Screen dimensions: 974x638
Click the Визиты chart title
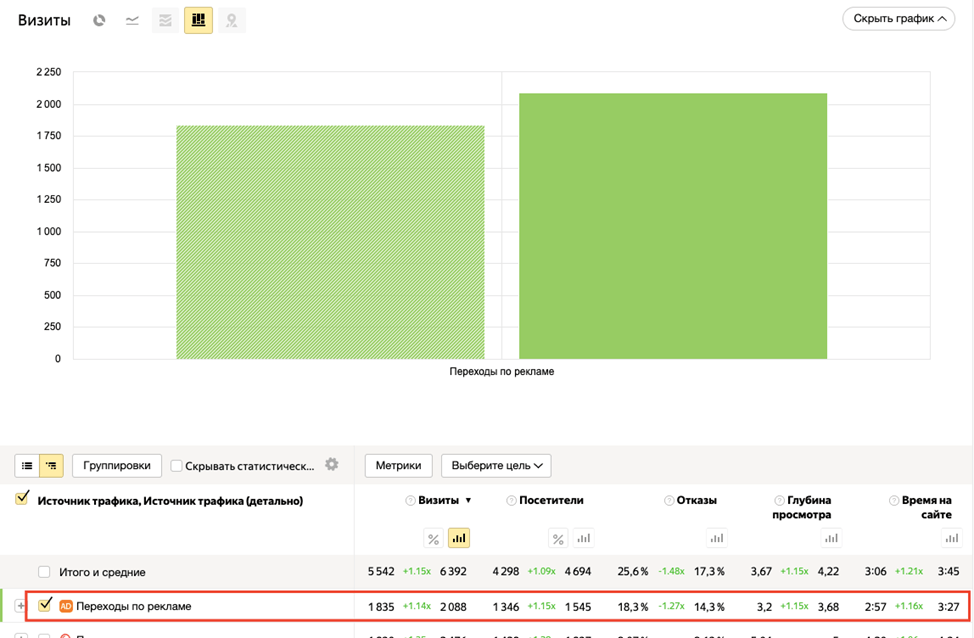[44, 21]
